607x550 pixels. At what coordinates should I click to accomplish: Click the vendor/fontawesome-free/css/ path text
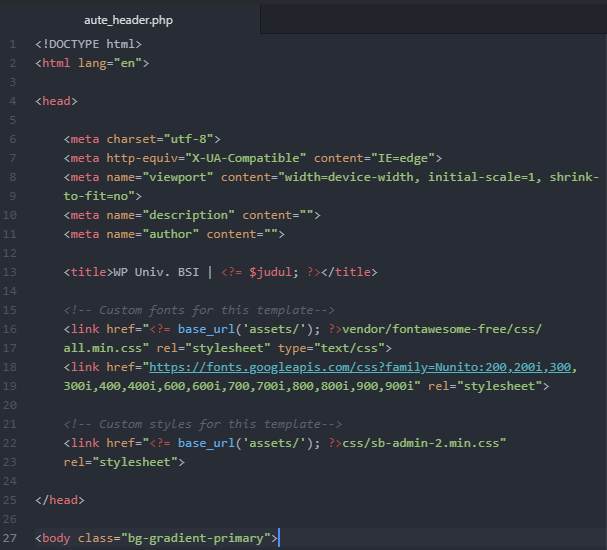442,329
